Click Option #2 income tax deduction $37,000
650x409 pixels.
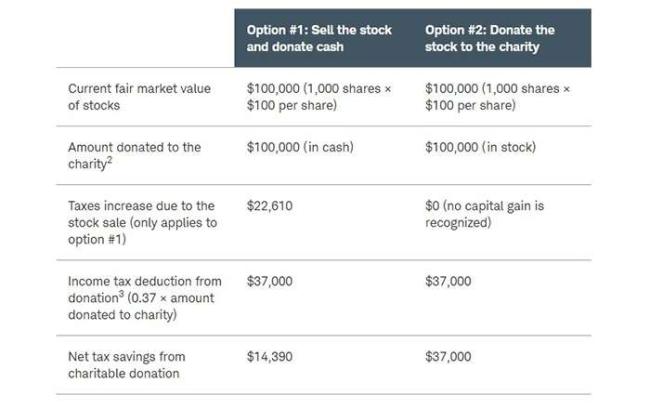coord(448,281)
